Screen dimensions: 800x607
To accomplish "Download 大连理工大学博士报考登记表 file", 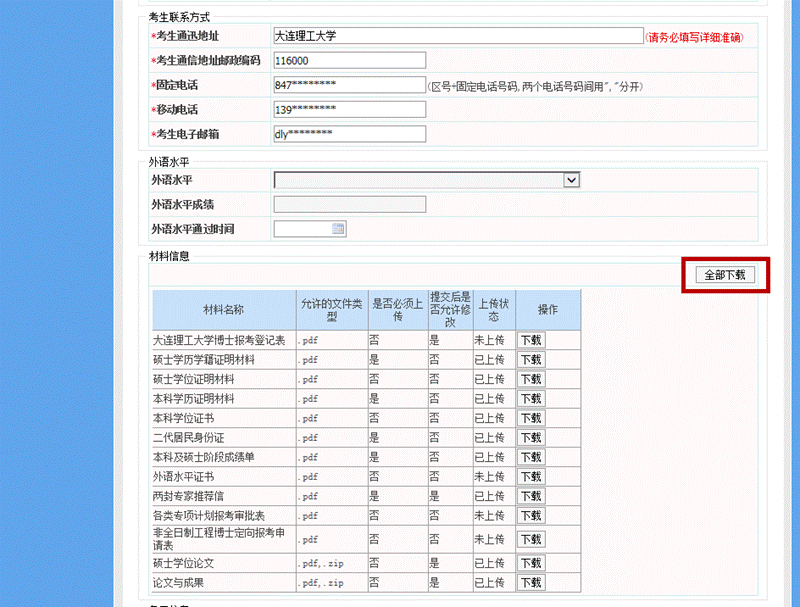I will click(x=530, y=340).
